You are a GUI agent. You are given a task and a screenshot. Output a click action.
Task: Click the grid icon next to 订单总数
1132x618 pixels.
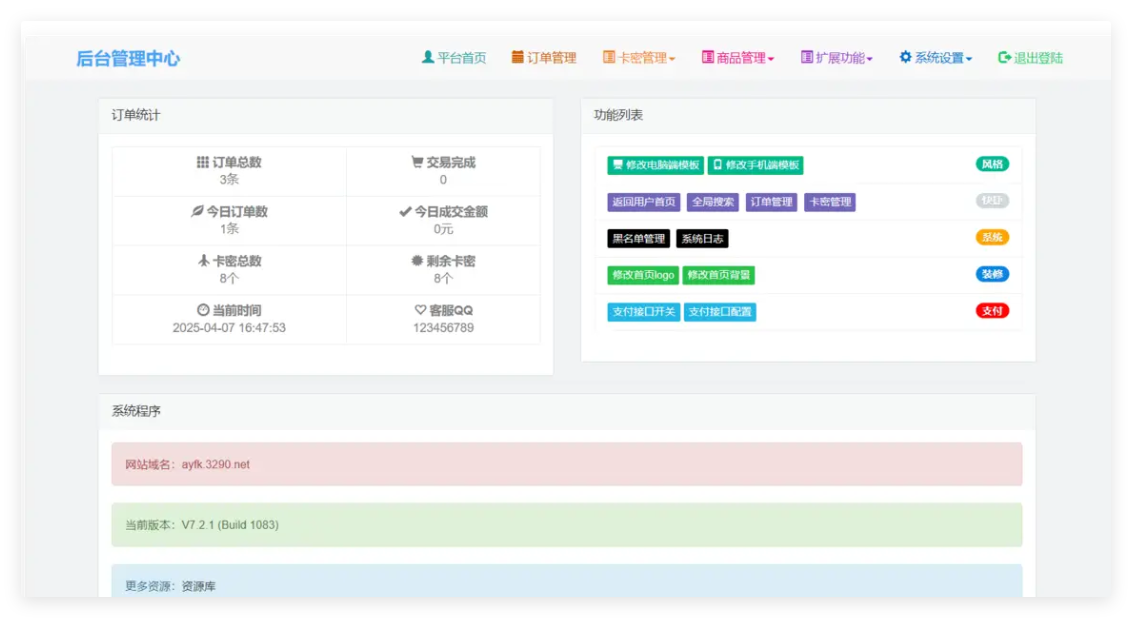click(x=203, y=162)
